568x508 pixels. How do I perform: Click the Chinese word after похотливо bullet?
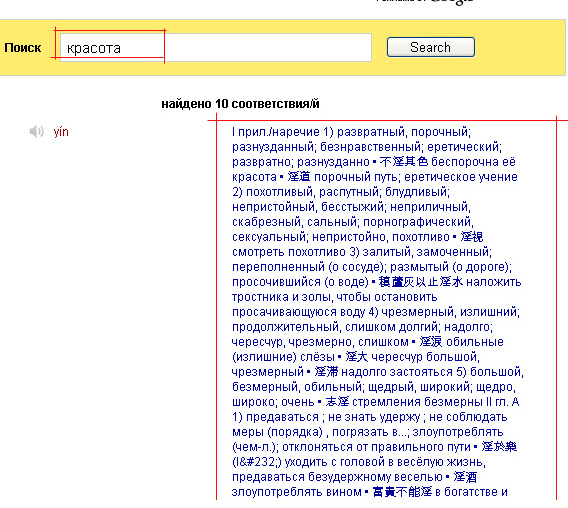(472, 237)
